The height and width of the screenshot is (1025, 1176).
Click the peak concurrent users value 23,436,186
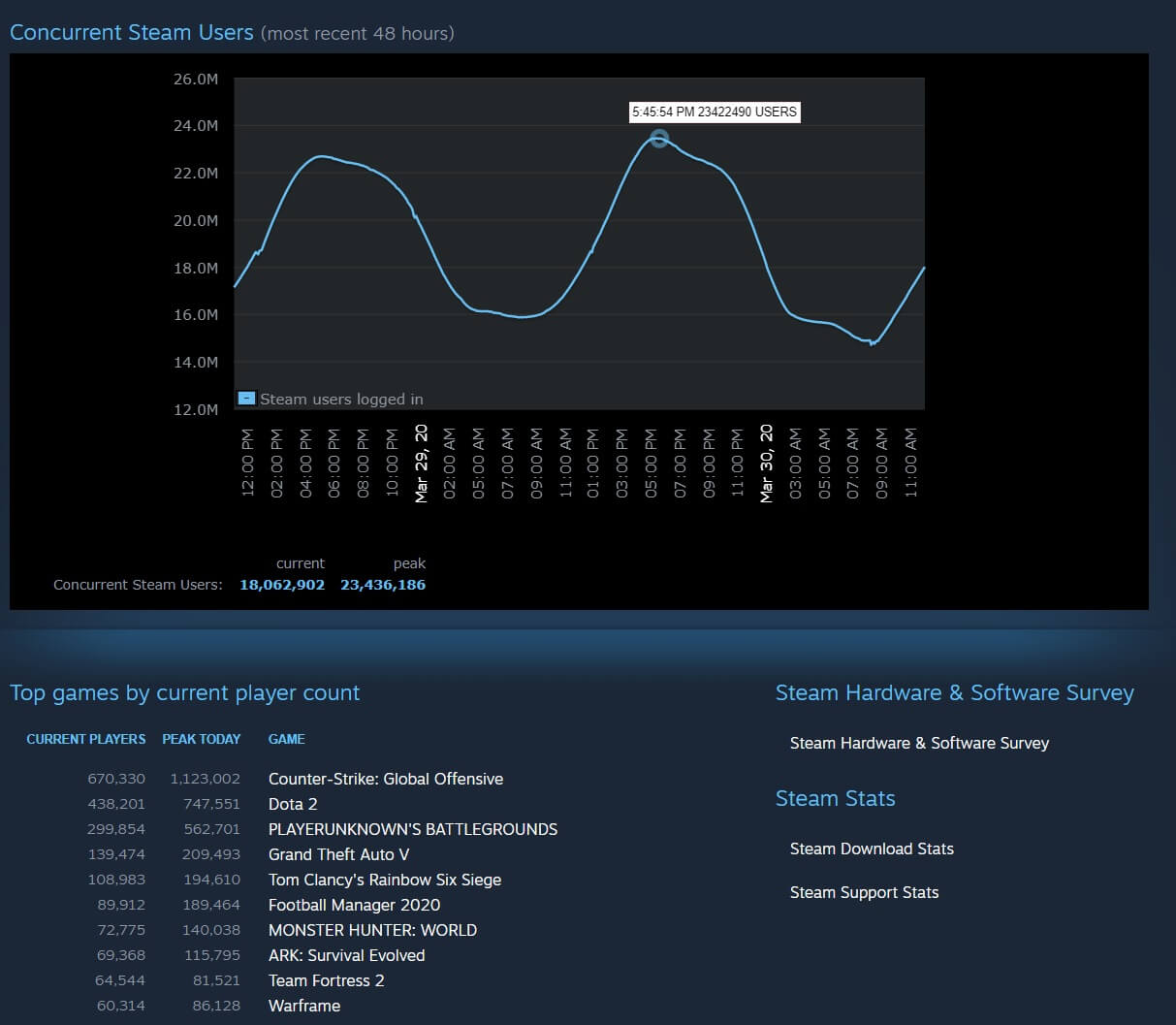click(x=382, y=585)
